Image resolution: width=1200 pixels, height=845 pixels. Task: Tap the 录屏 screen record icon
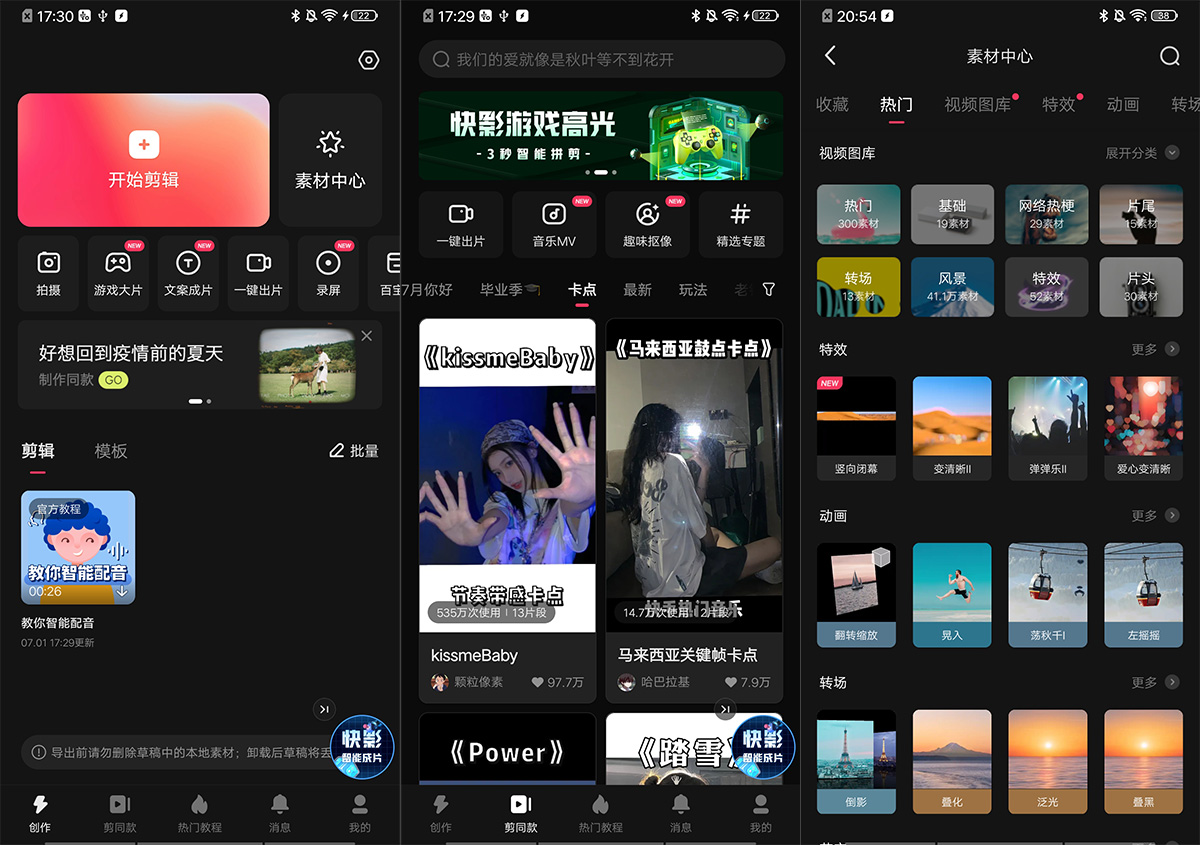pos(328,263)
